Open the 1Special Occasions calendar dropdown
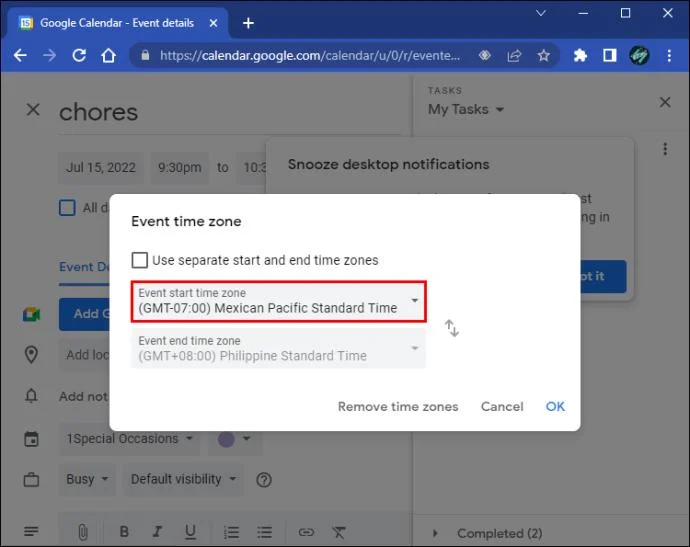 coord(129,439)
